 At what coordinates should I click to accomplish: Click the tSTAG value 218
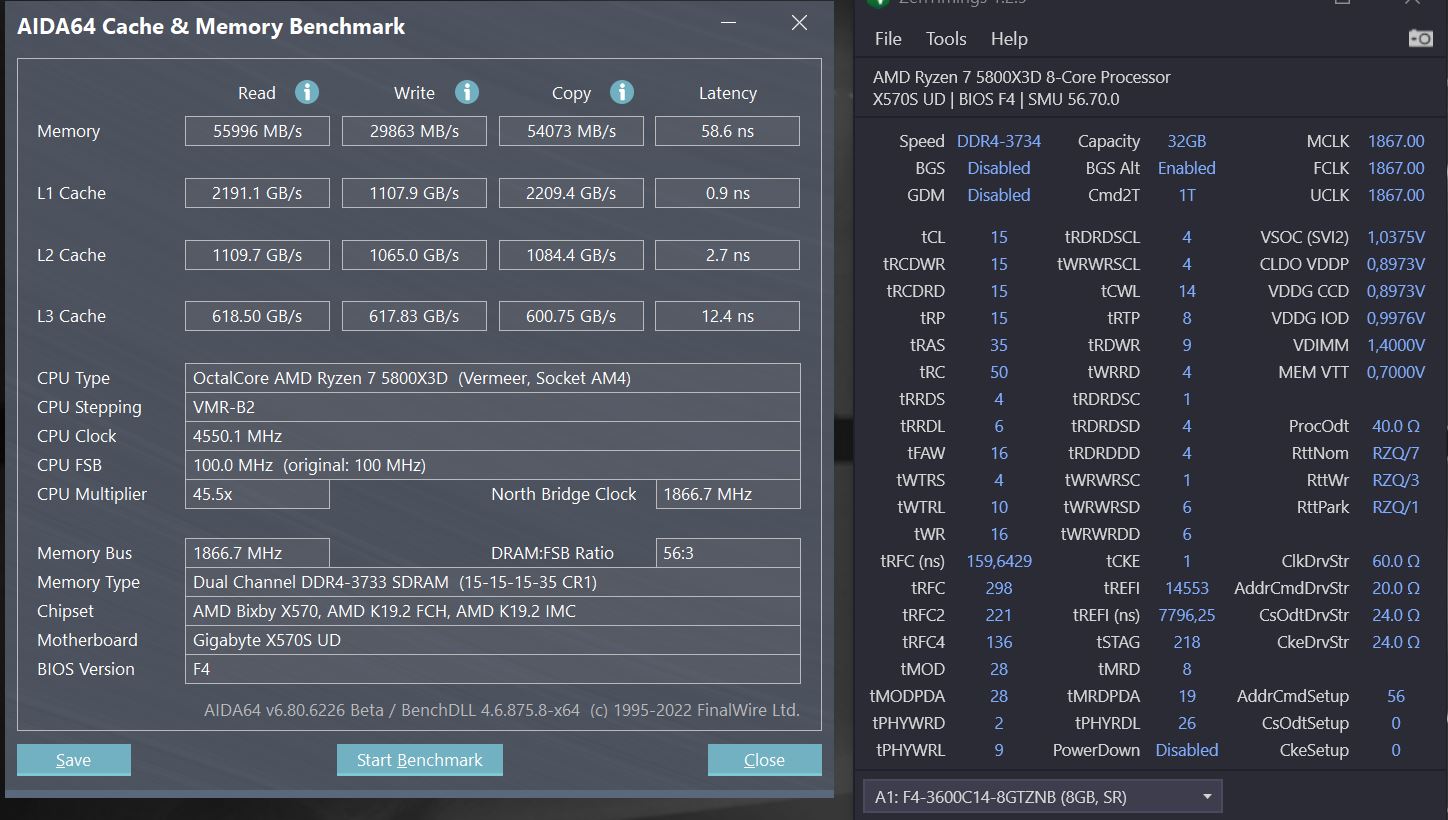(1187, 642)
